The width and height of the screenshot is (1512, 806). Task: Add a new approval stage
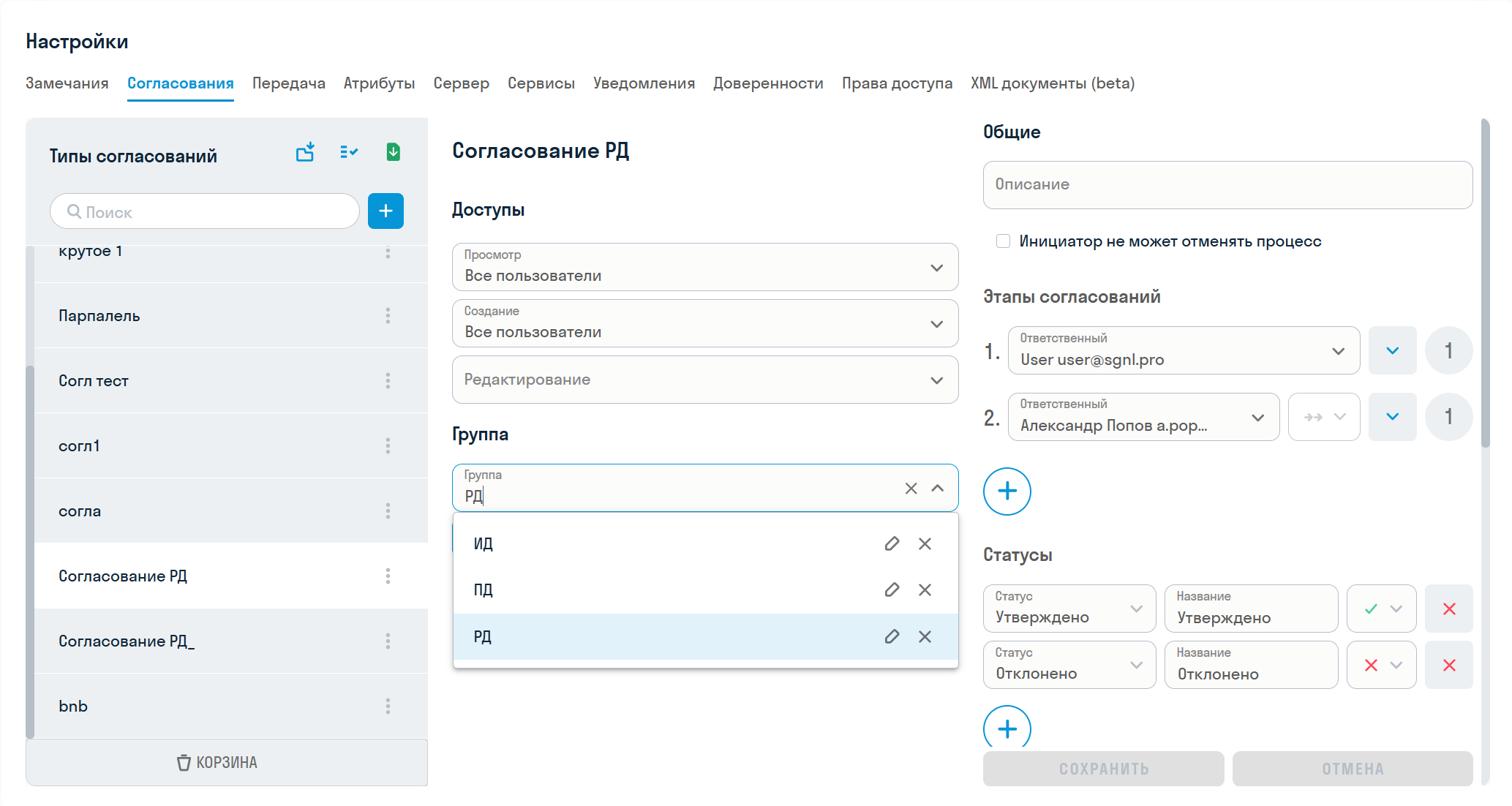click(1007, 491)
